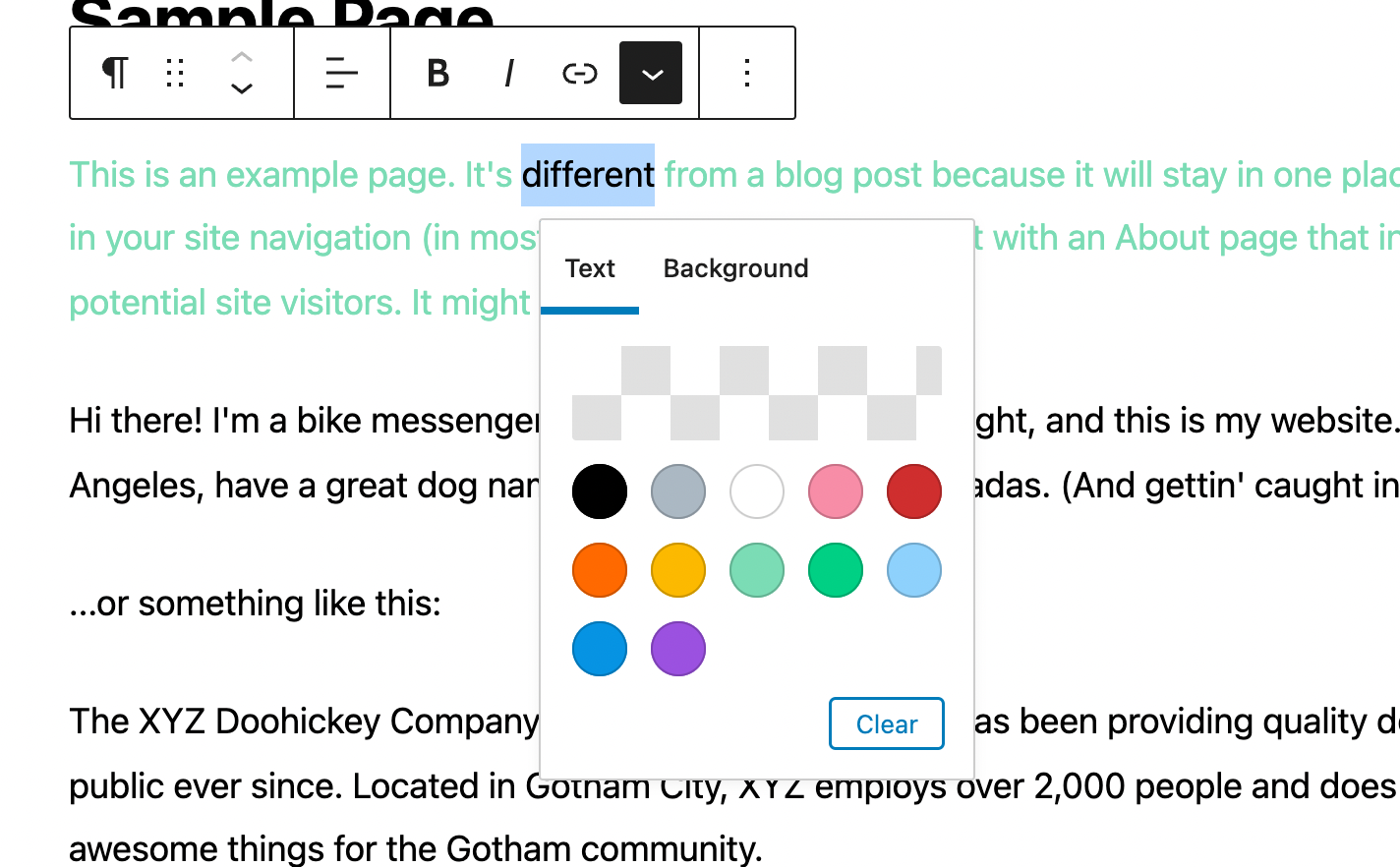Viewport: 1400px width, 867px height.
Task: Click the block drag handle icon
Action: point(175,73)
